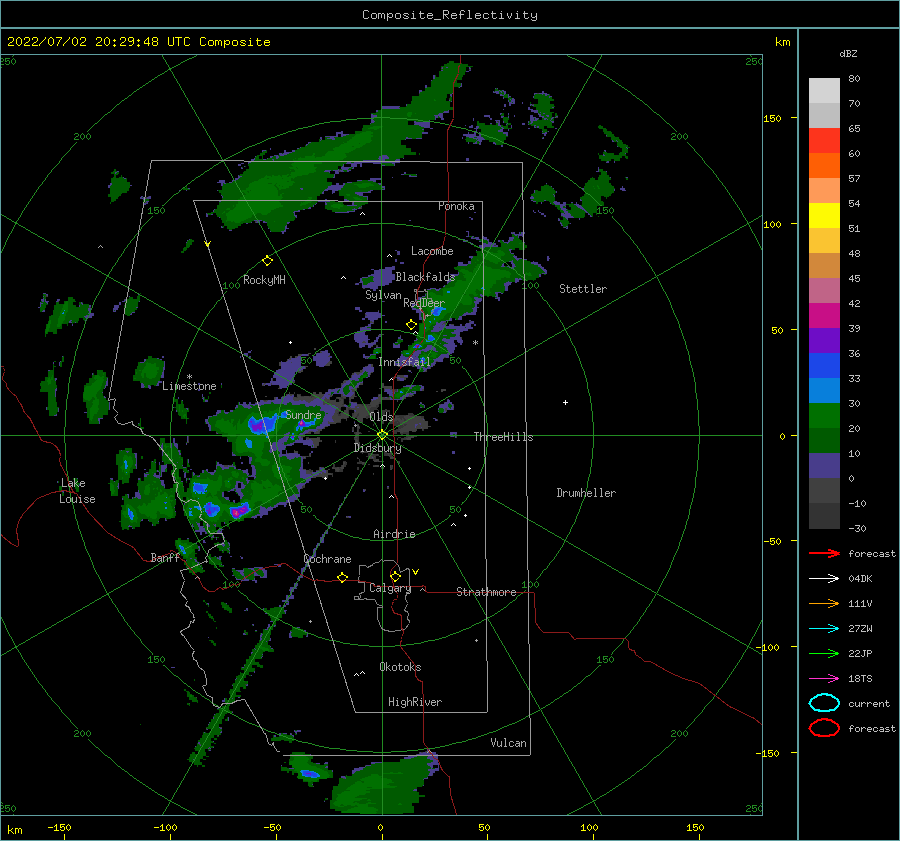The width and height of the screenshot is (900, 841).
Task: Click the 54 dBZ yellow color swatch
Action: 824,215
